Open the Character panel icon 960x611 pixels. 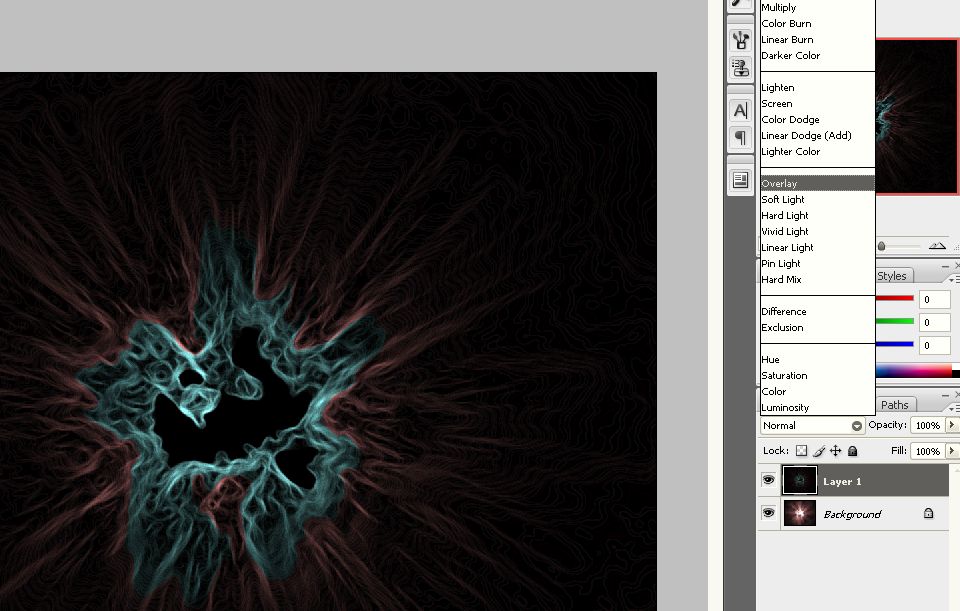point(740,110)
